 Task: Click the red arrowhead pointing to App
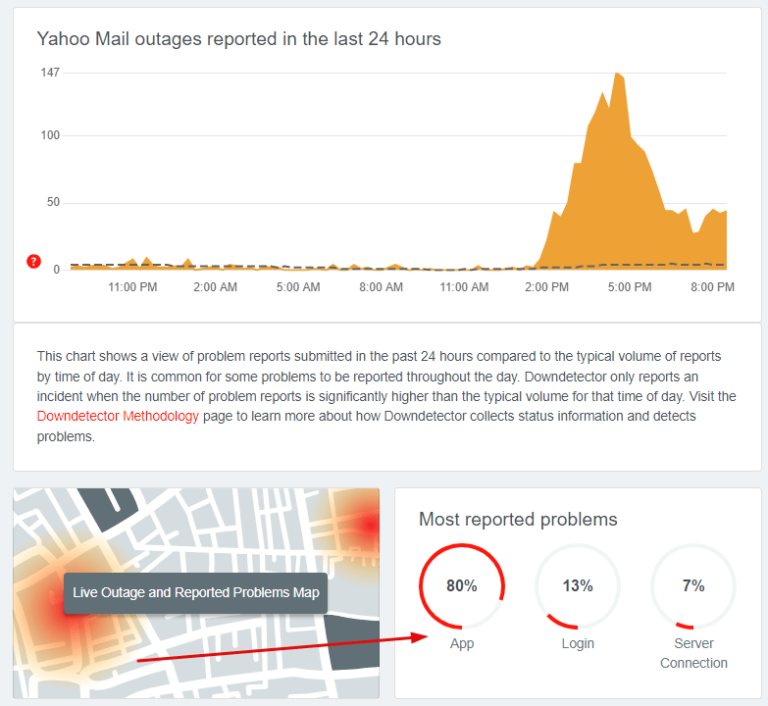(419, 637)
